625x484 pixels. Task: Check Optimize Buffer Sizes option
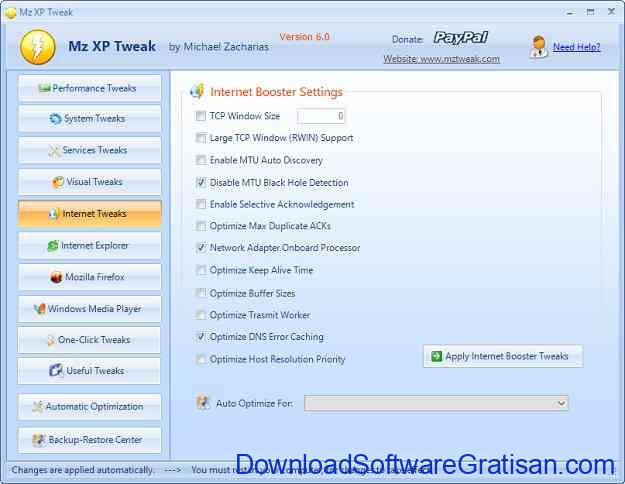200,293
